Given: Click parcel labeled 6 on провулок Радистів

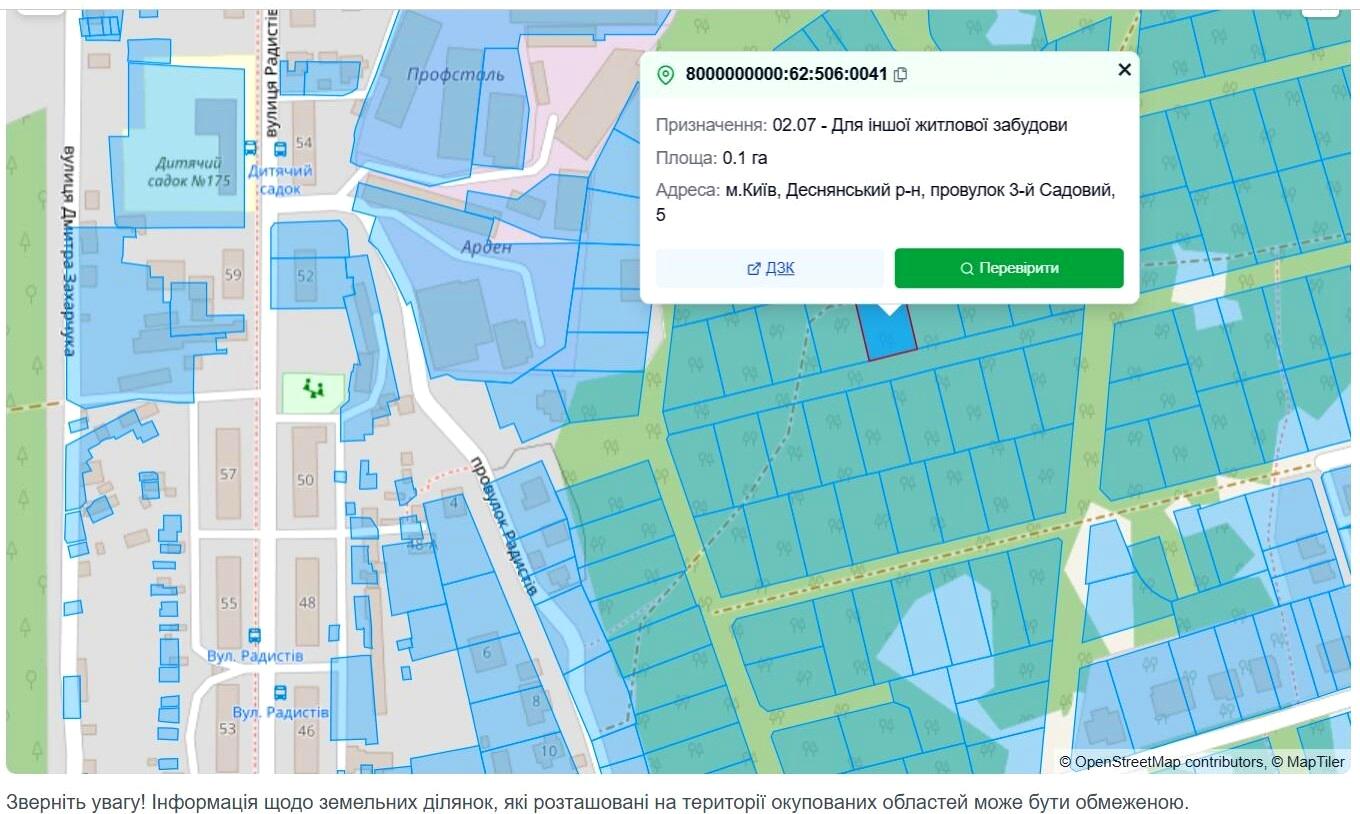Looking at the screenshot, I should click(x=487, y=653).
